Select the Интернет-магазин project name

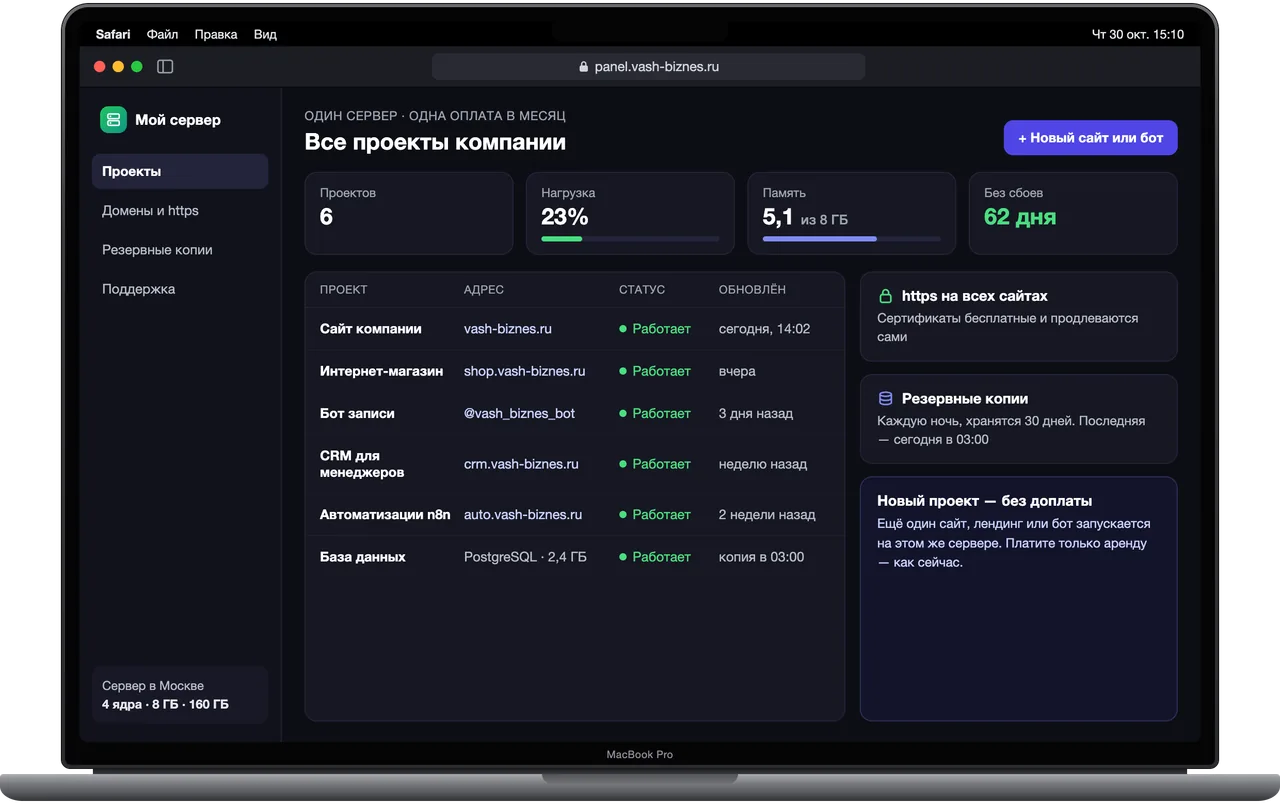pos(381,371)
